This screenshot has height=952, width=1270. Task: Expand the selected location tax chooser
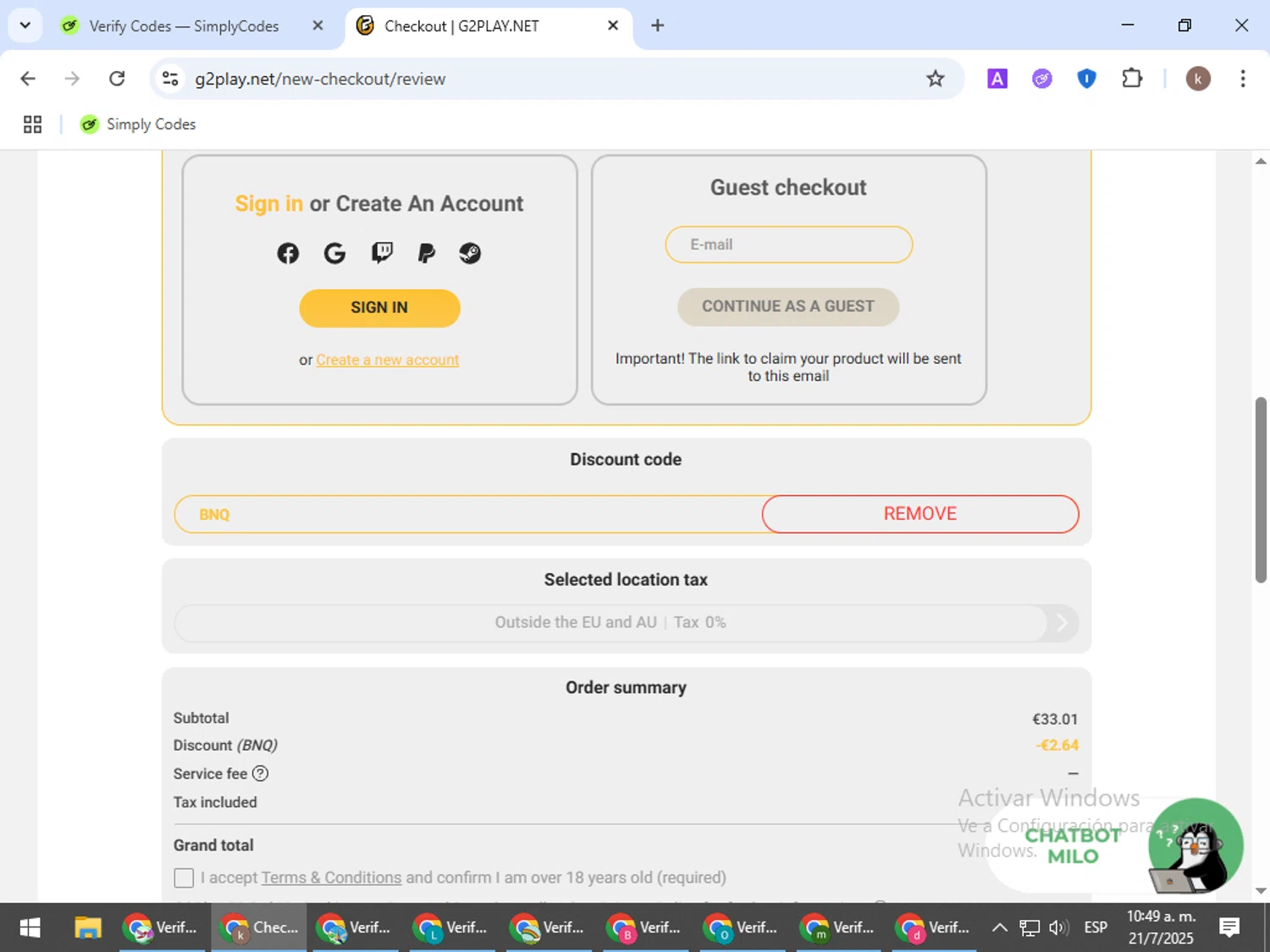627,623
